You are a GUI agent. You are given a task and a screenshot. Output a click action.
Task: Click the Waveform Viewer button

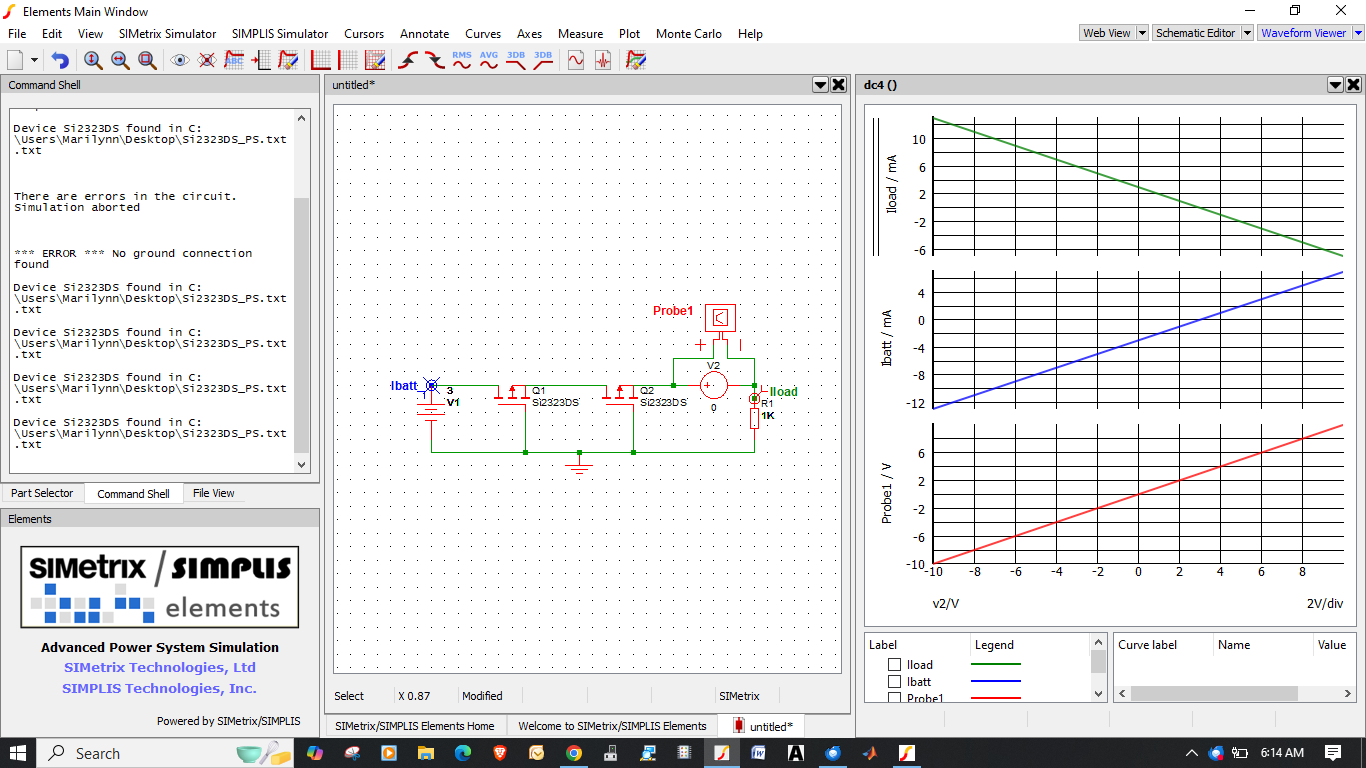coord(1303,33)
